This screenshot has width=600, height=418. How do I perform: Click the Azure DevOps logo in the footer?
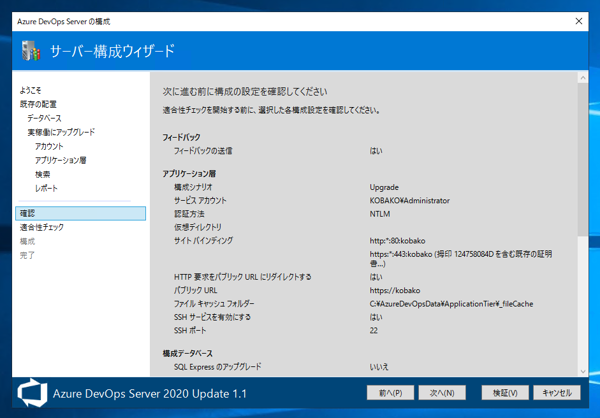coord(33,393)
